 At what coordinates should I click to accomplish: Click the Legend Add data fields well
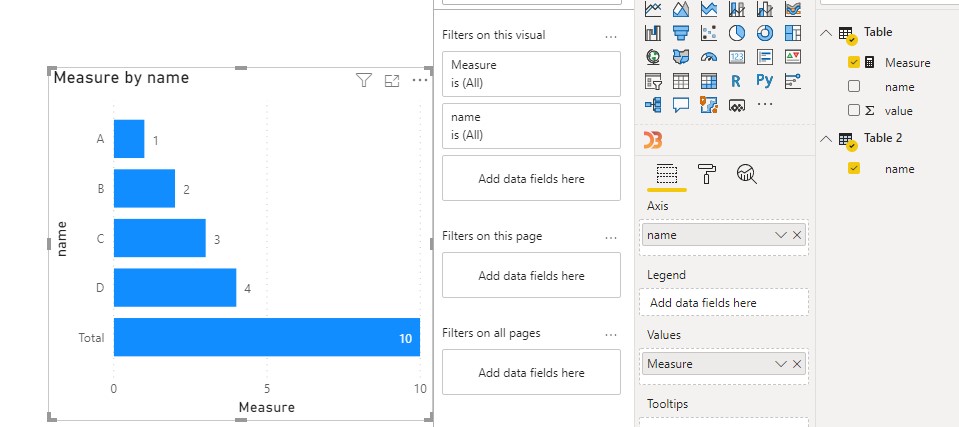724,303
